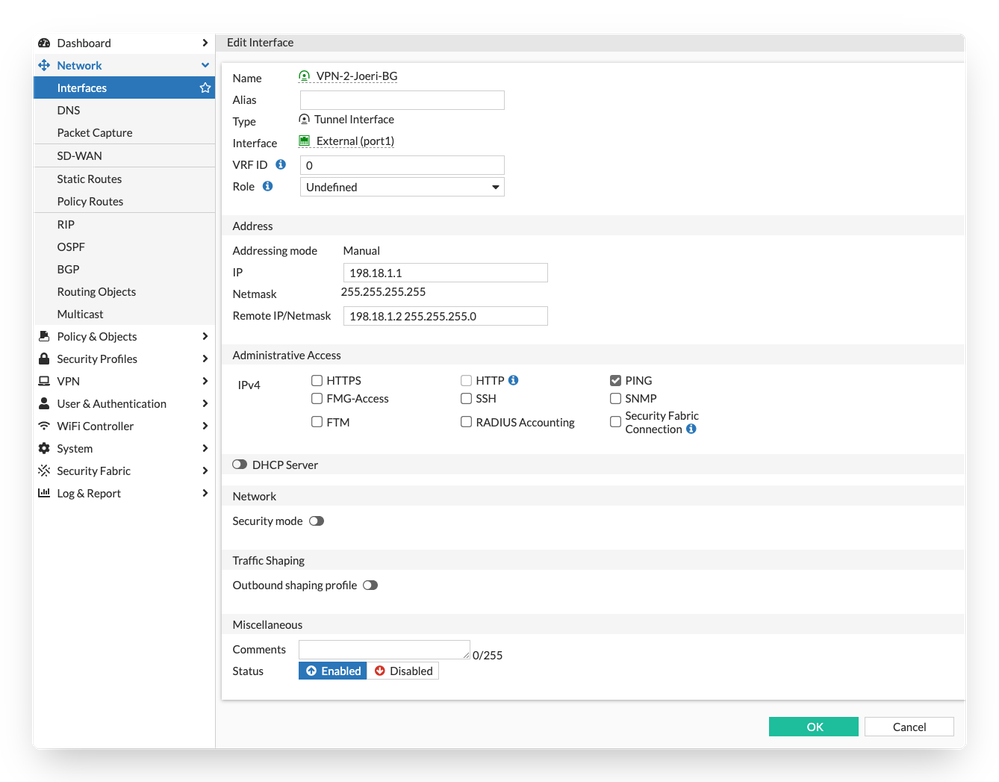Set status to Enabled
The height and width of the screenshot is (782, 999).
pos(333,670)
